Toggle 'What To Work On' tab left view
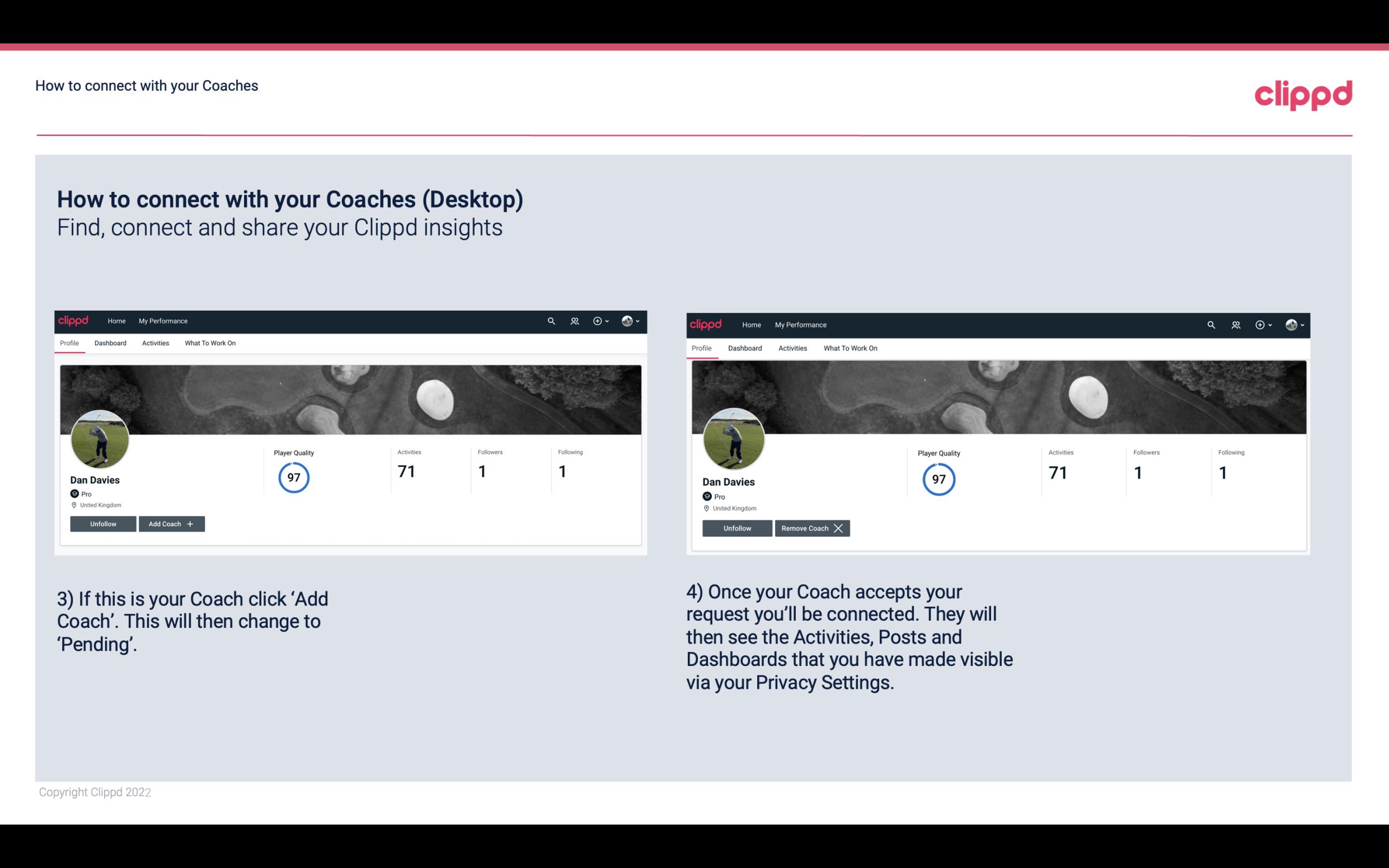The image size is (1389, 868). coord(209,342)
